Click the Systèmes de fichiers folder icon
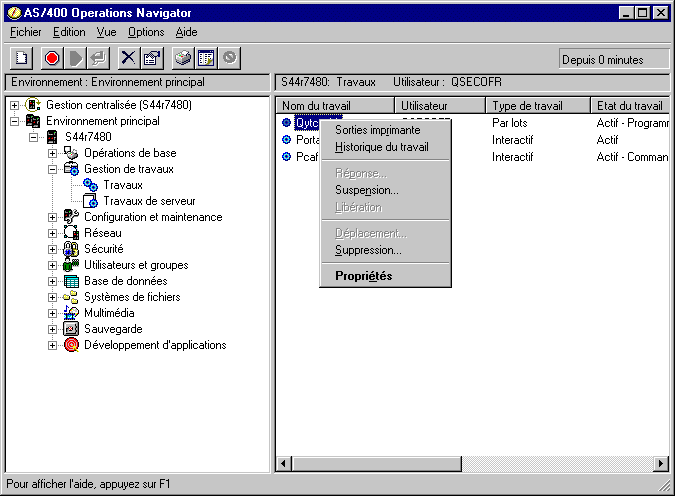 pos(71,297)
